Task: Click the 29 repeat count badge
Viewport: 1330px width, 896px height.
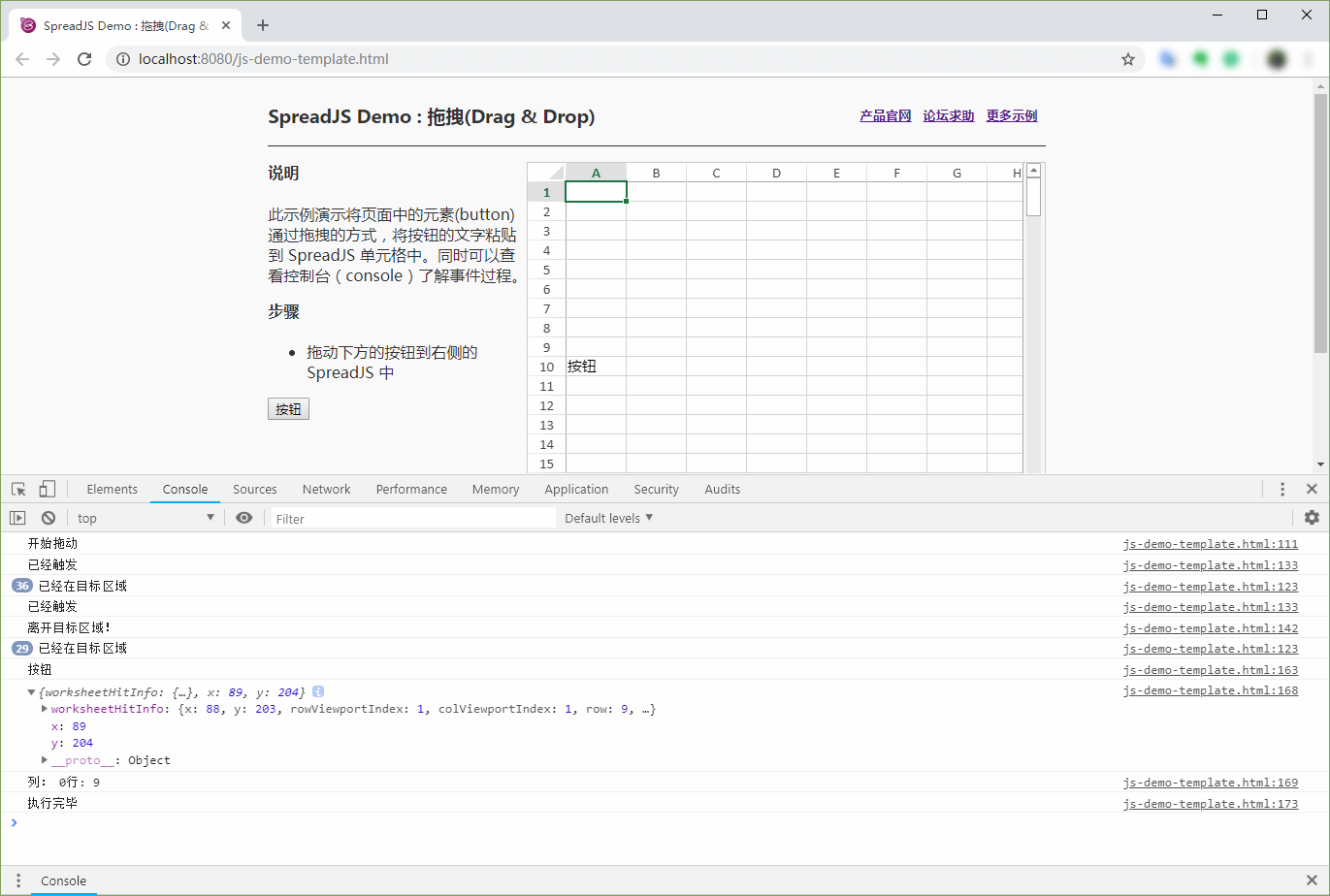Action: coord(22,648)
